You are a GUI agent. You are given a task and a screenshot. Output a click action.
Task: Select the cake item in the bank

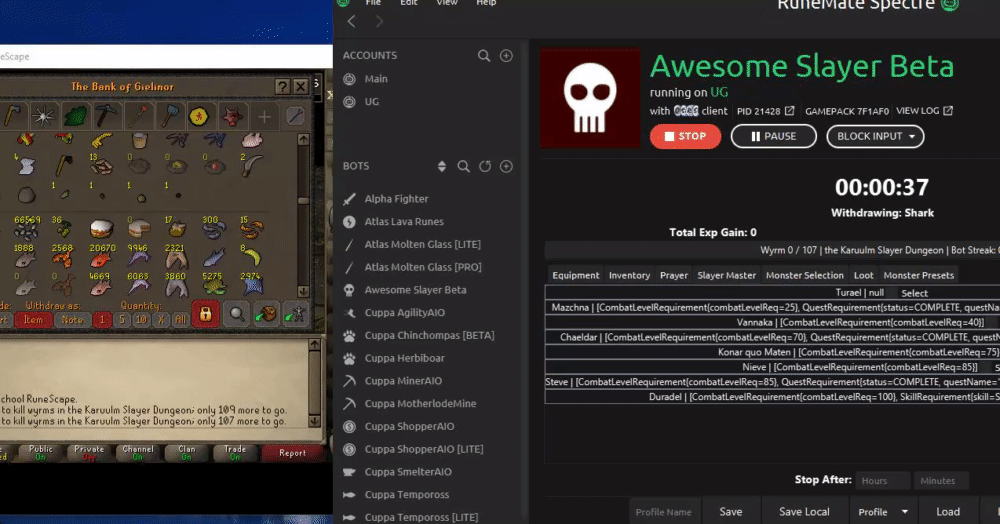click(x=101, y=228)
